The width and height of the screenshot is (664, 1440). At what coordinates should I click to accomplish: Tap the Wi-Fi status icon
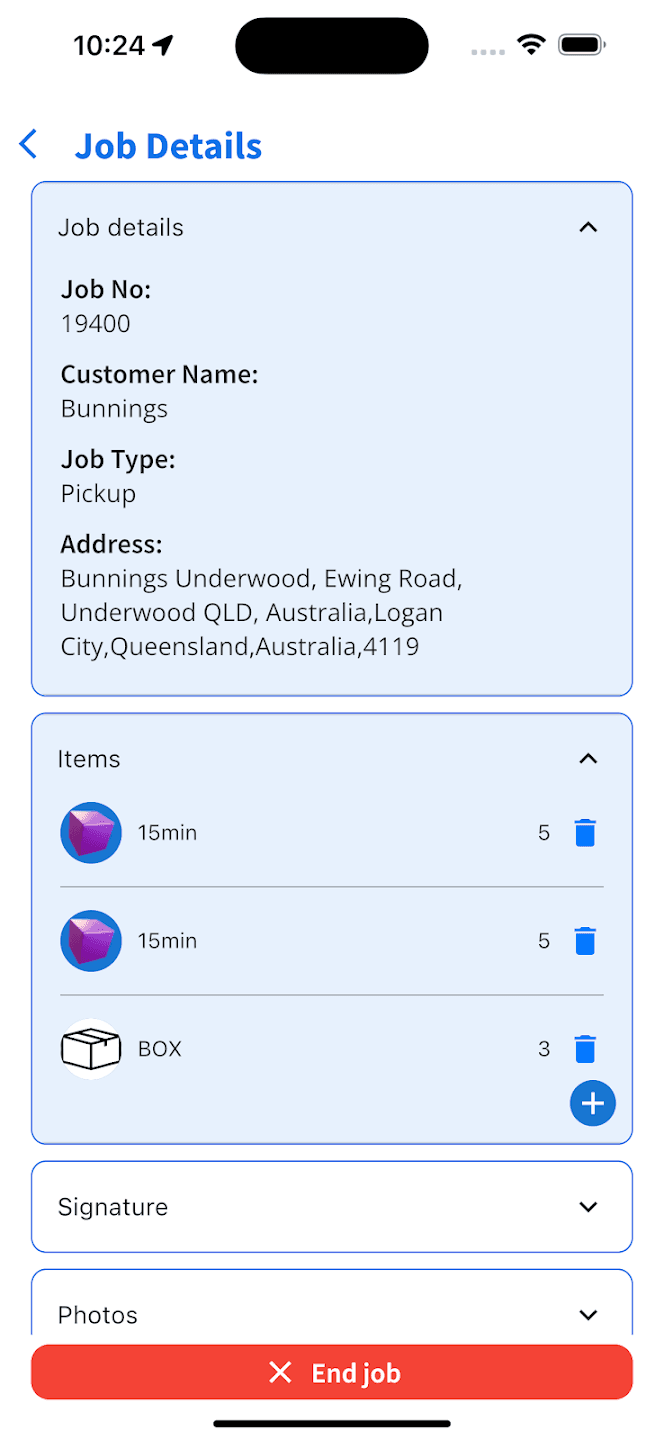pos(531,45)
